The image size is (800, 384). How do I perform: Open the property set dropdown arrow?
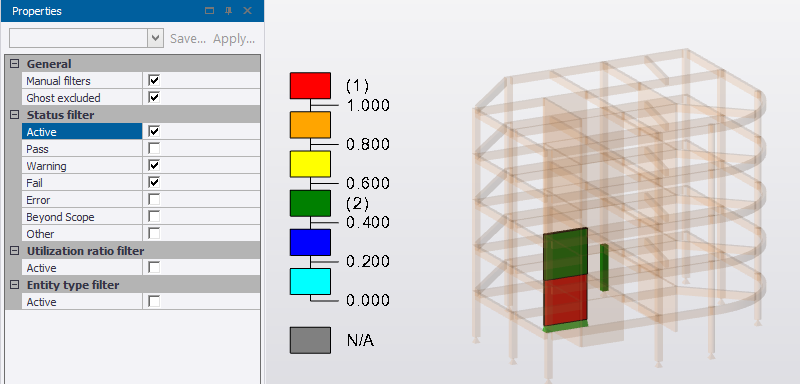pyautogui.click(x=156, y=38)
